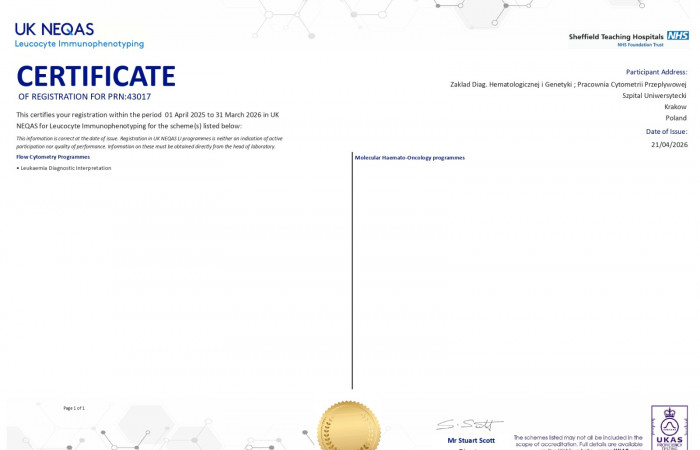700x450 pixels.
Task: Click 'NHS Foundation Trust' small text
Action: tap(640, 45)
